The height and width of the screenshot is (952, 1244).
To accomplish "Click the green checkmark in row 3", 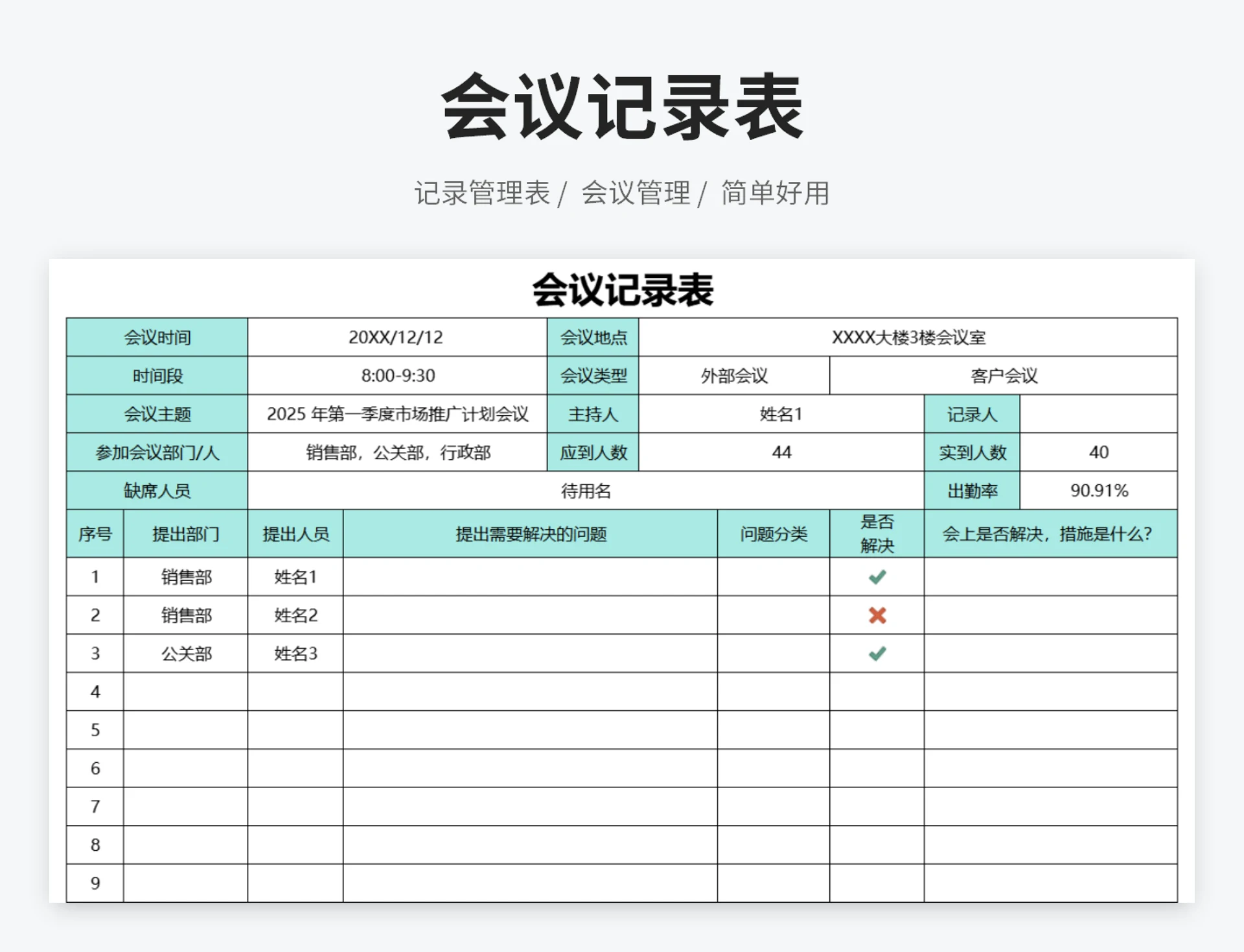I will tap(876, 653).
